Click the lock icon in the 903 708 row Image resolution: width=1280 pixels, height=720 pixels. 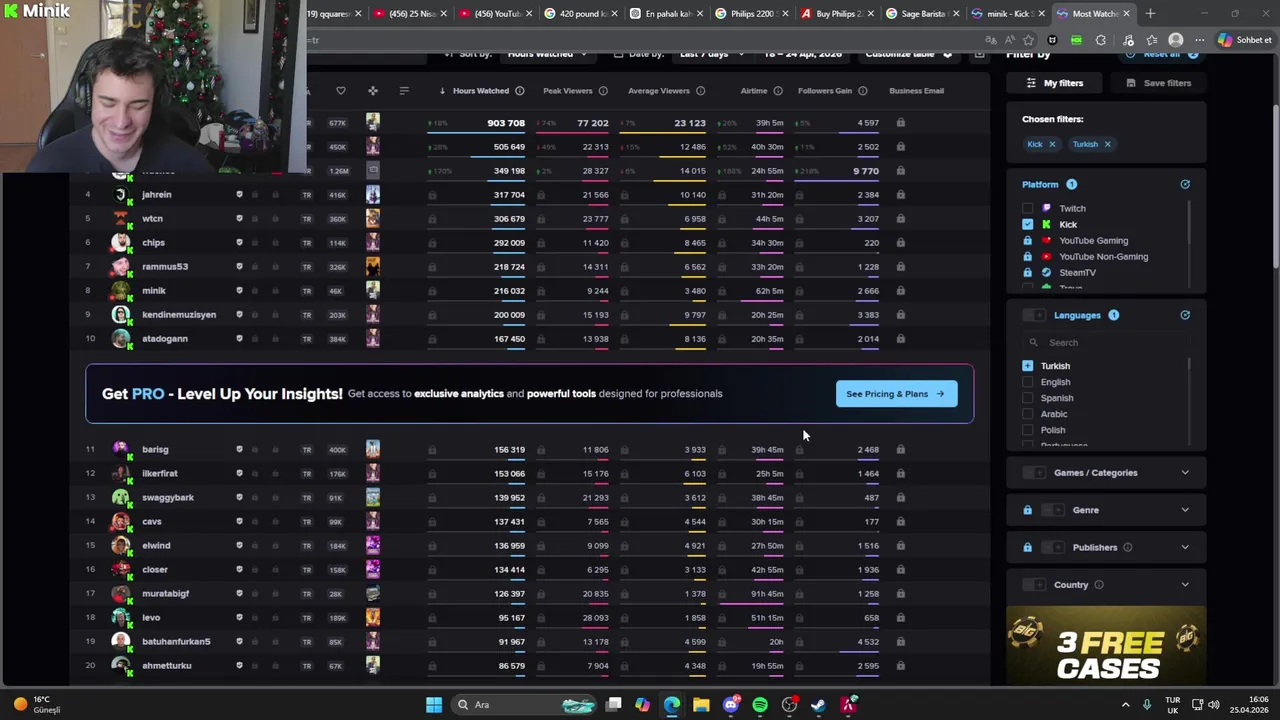click(x=901, y=123)
